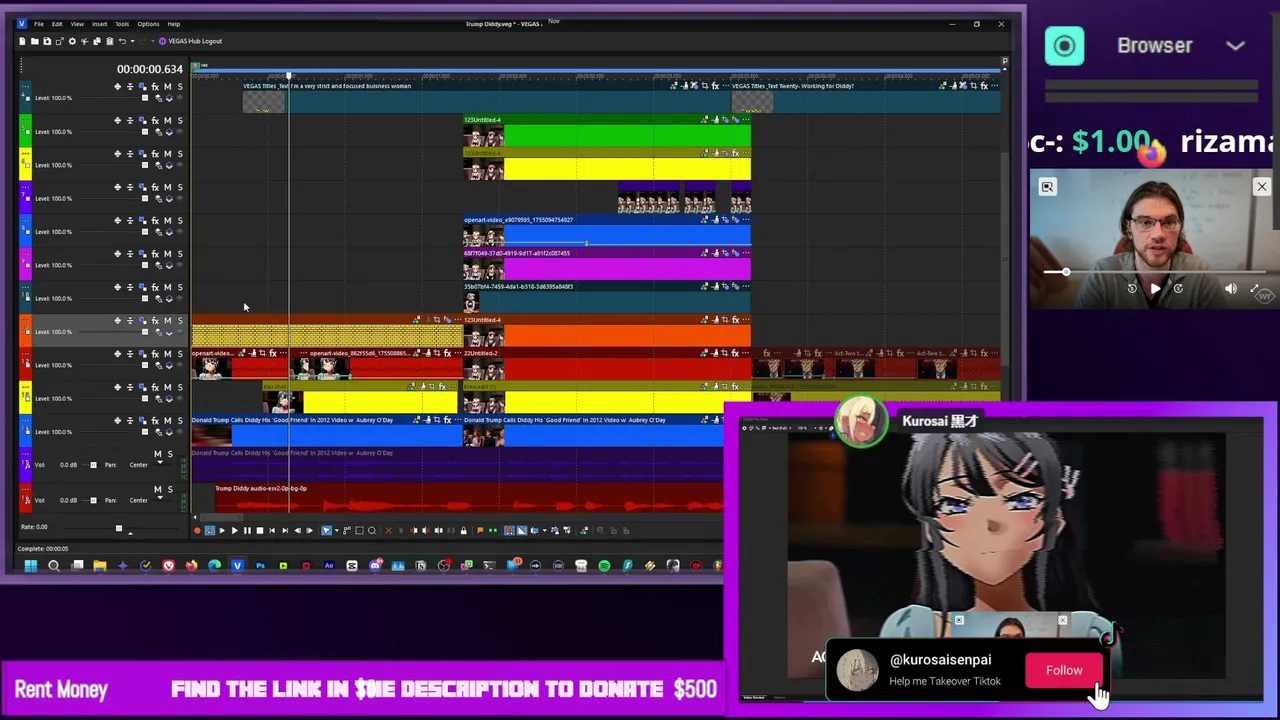The height and width of the screenshot is (720, 1280).
Task: Click the Cut scissors icon in toolbar
Action: click(x=85, y=41)
